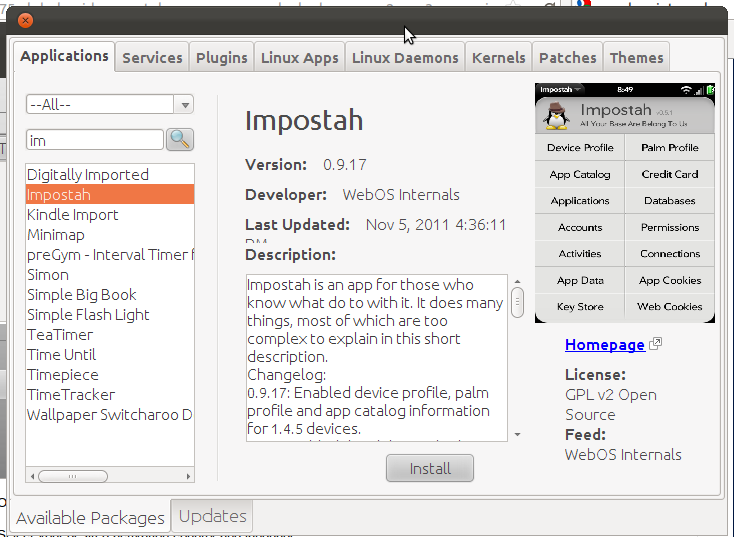Pick preGym - Interval Timer entry
The height and width of the screenshot is (537, 734).
pyautogui.click(x=110, y=255)
